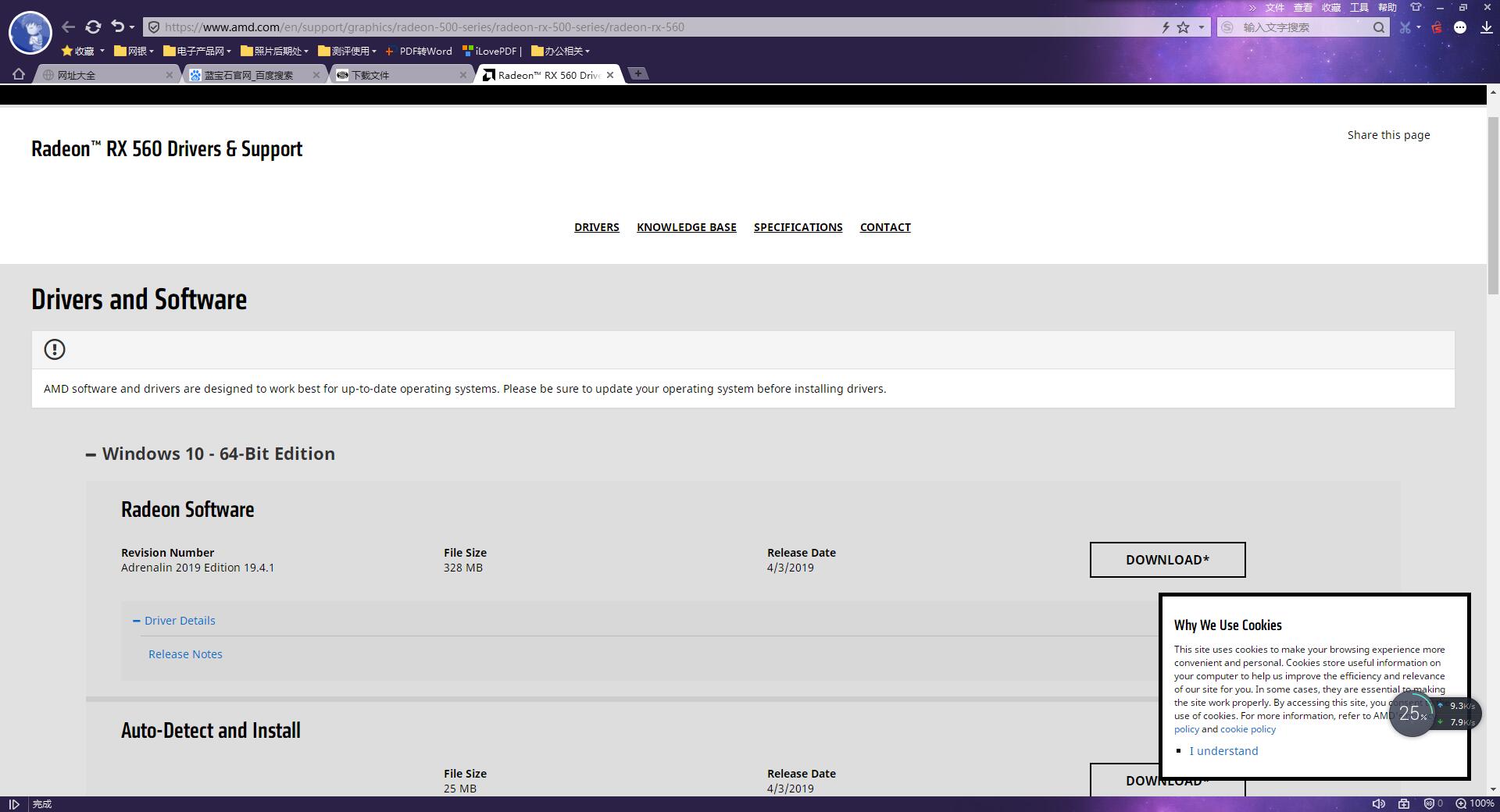Open the iLovePDF bookmark
The image size is (1500, 812).
pyautogui.click(x=491, y=52)
